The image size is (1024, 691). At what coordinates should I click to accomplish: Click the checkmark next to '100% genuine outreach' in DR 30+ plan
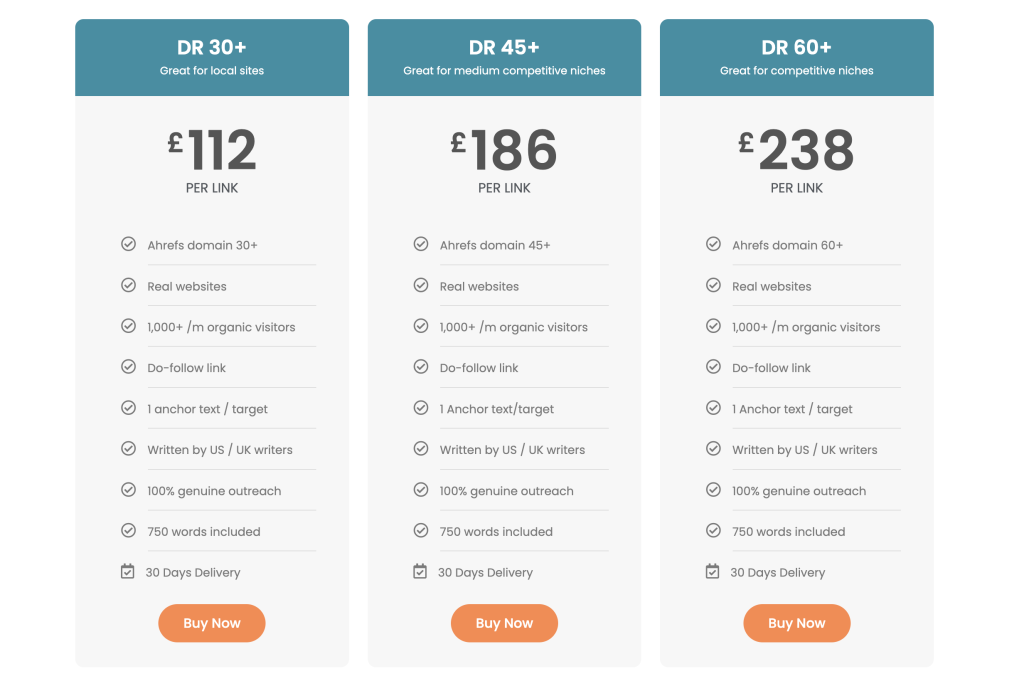[x=128, y=490]
